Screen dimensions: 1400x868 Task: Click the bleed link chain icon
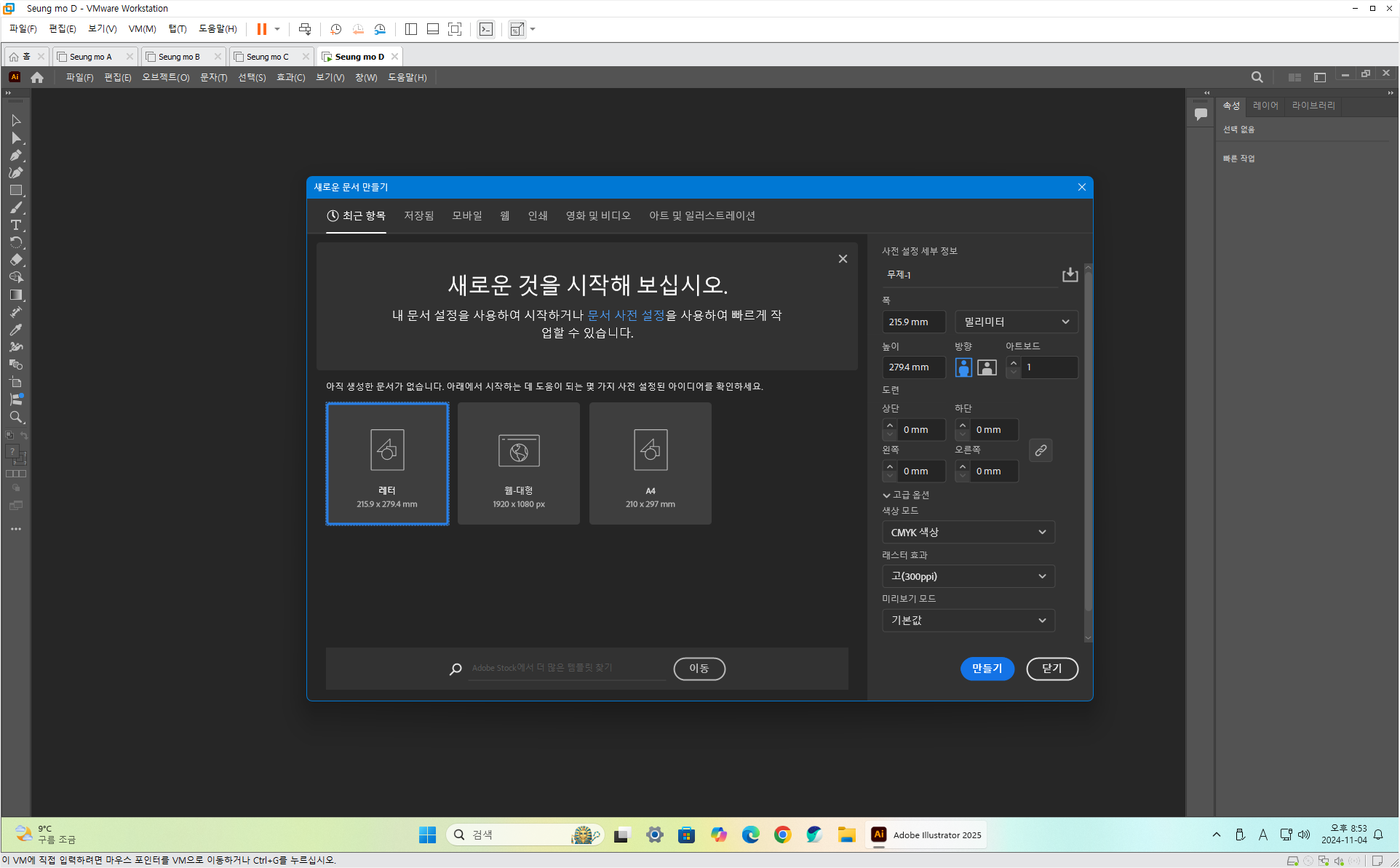pyautogui.click(x=1041, y=450)
